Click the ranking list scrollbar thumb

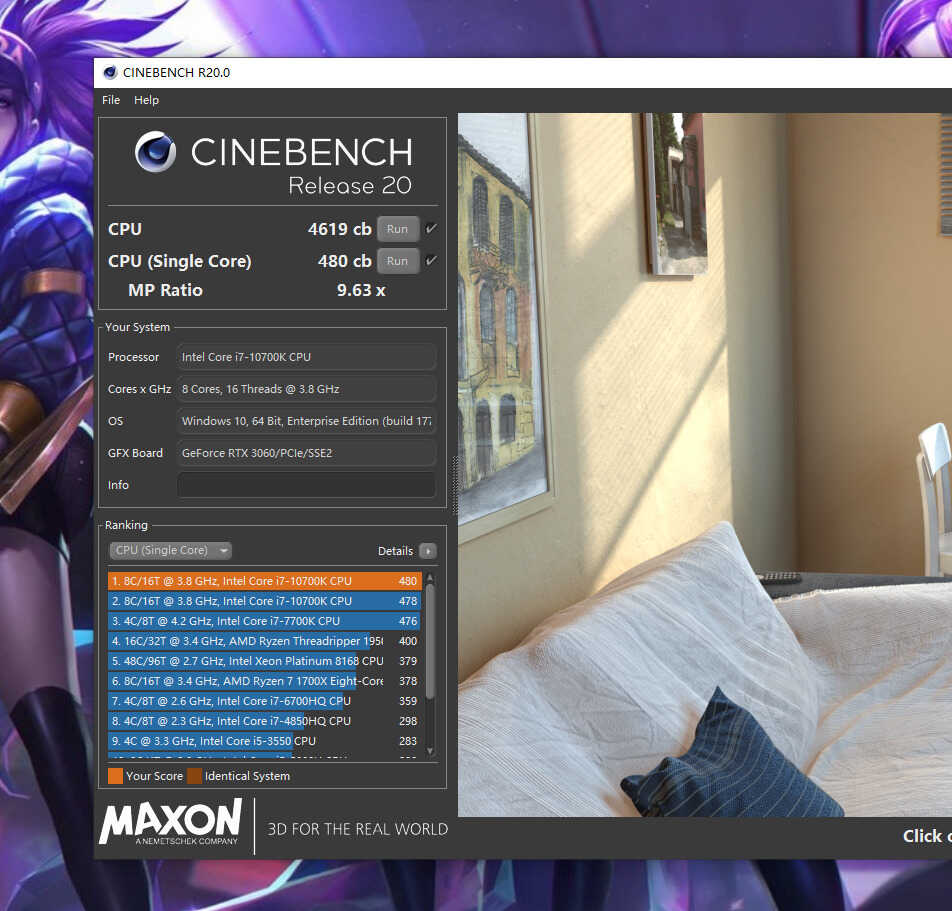(430, 641)
